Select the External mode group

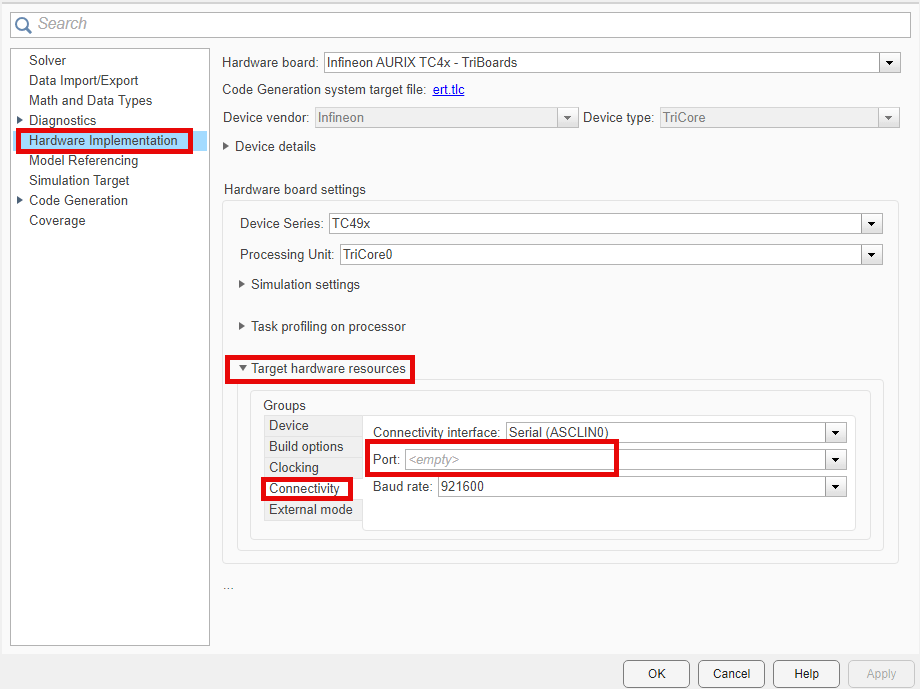pos(313,509)
